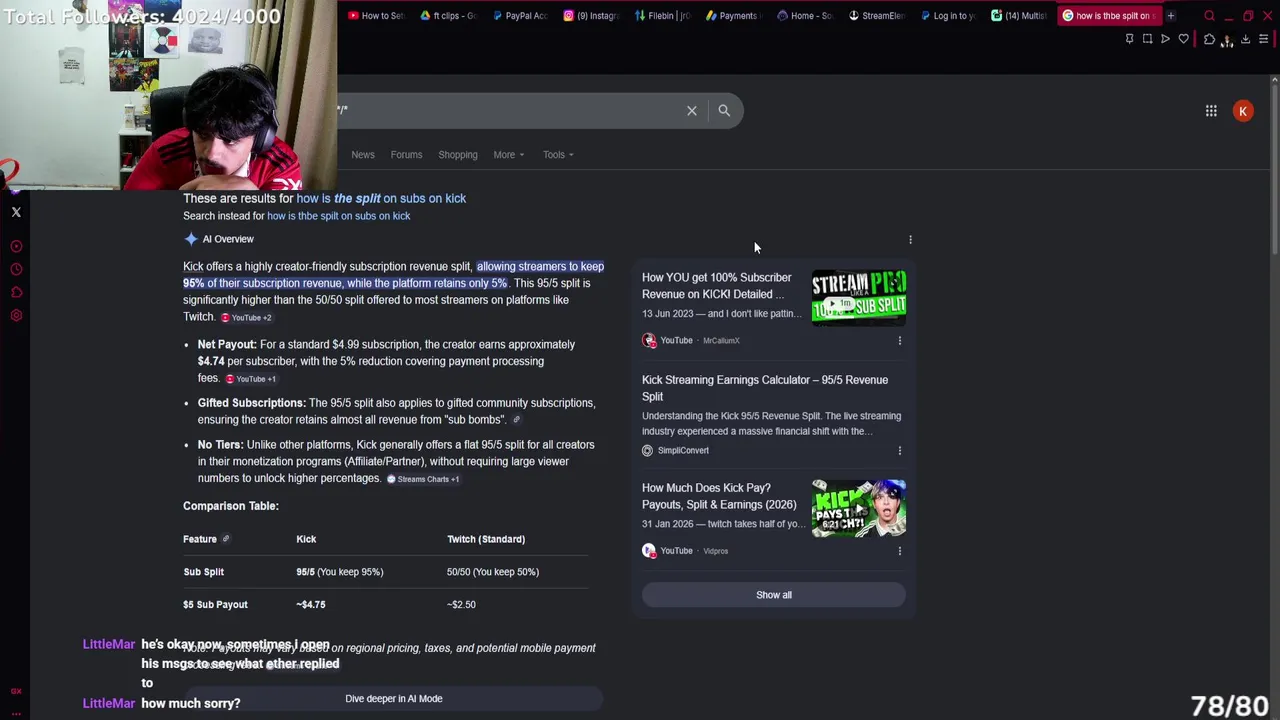Switch to the Payments browser tab

[x=734, y=16]
